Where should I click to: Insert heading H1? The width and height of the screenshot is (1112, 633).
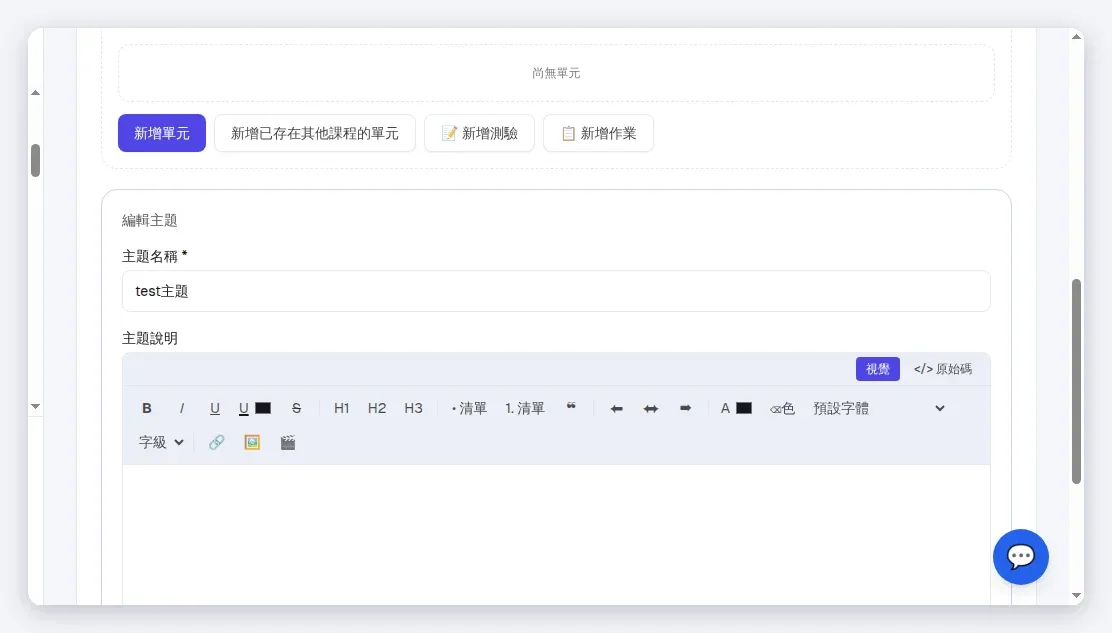342,408
